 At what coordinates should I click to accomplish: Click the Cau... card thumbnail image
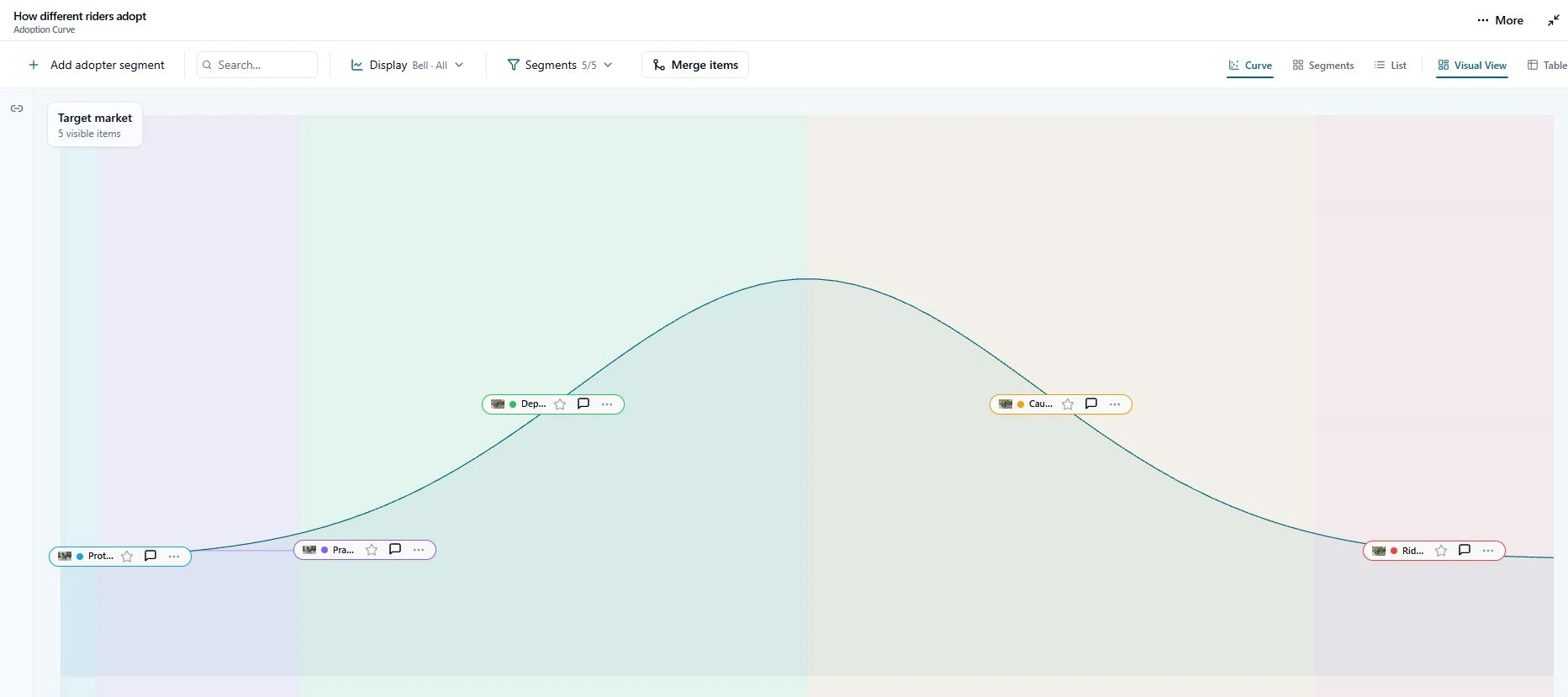click(x=1006, y=404)
